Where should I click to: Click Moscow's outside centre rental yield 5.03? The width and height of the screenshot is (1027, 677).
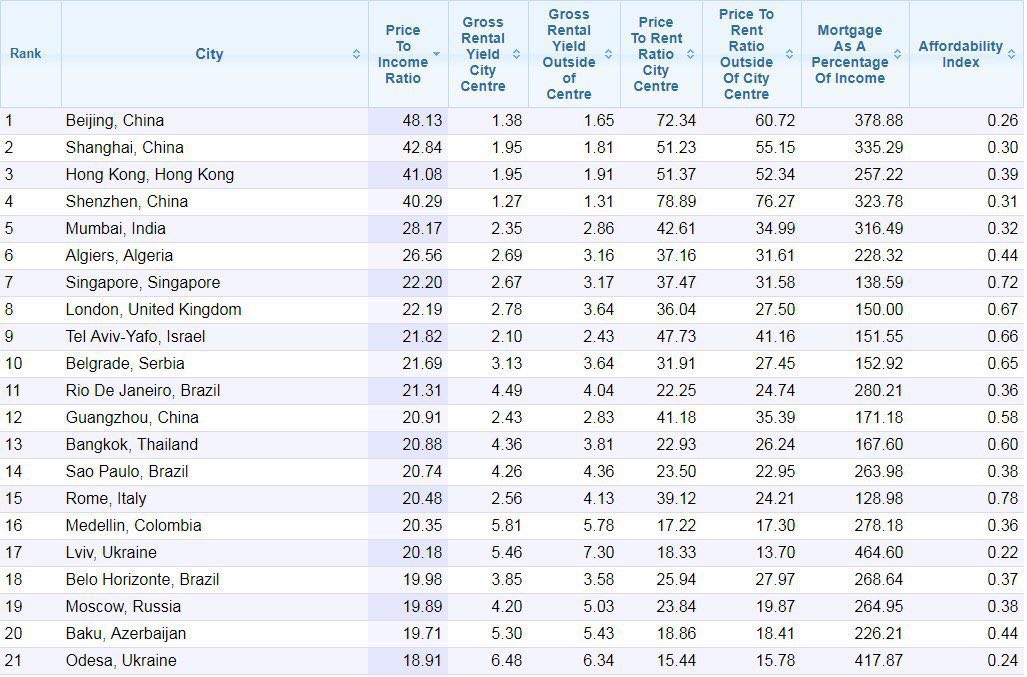click(599, 607)
